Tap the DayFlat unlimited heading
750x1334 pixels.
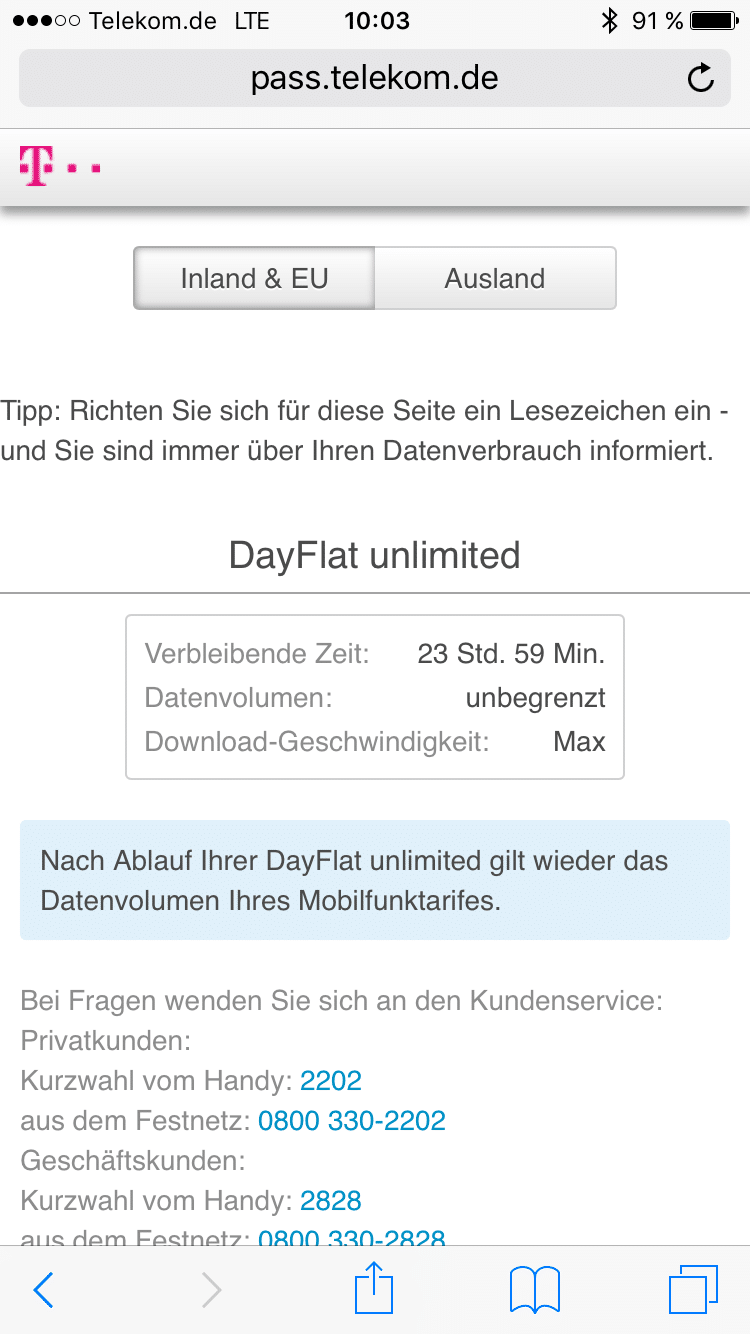(375, 554)
